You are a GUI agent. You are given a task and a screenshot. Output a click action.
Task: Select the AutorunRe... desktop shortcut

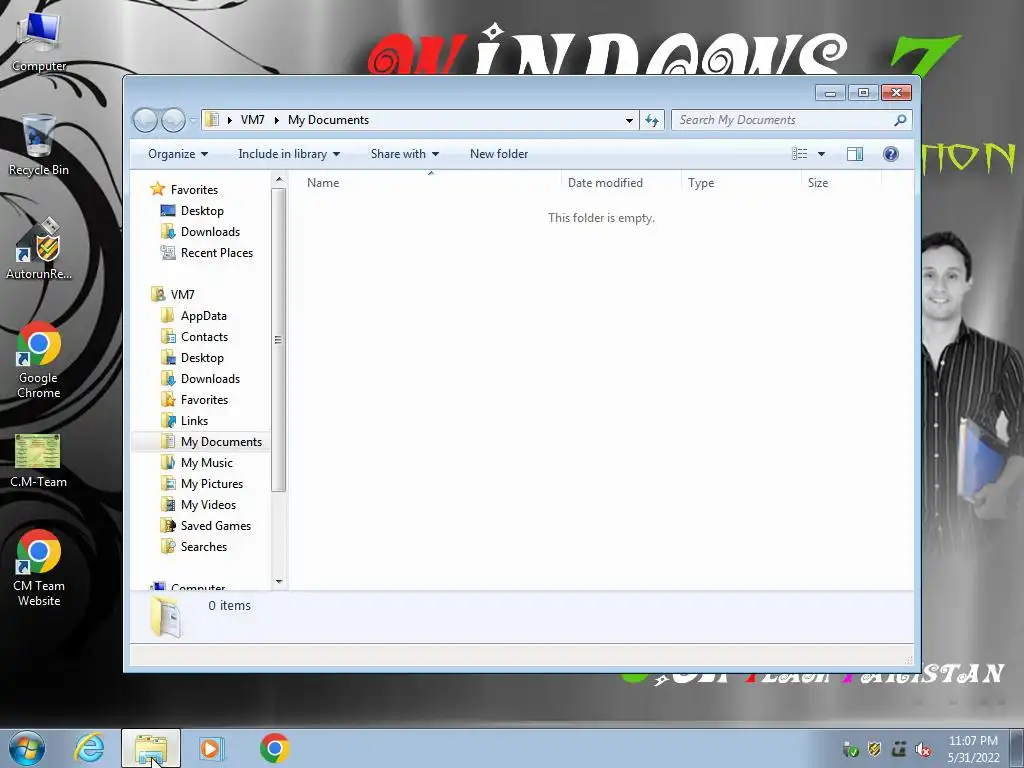click(x=39, y=250)
